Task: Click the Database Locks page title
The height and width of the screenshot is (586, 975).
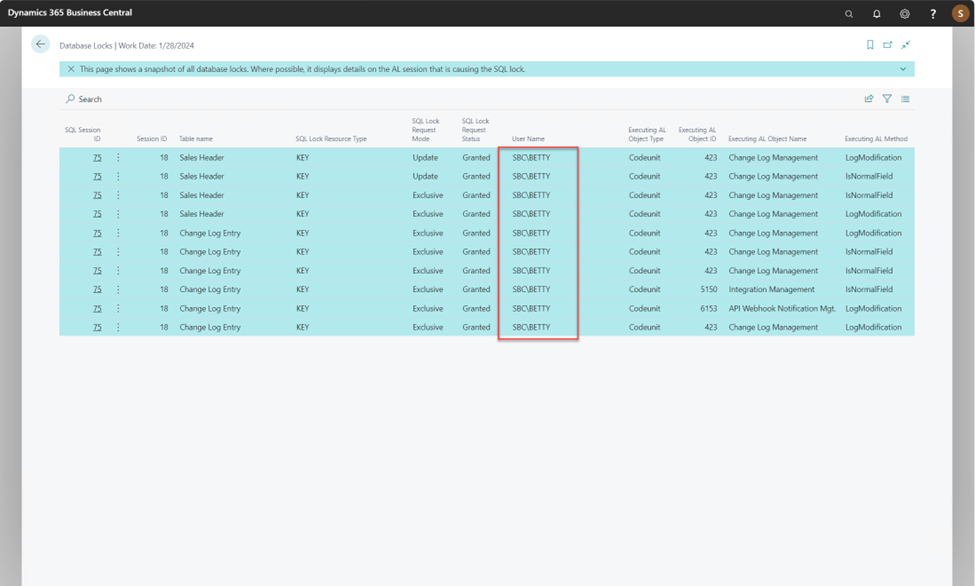Action: pos(86,45)
